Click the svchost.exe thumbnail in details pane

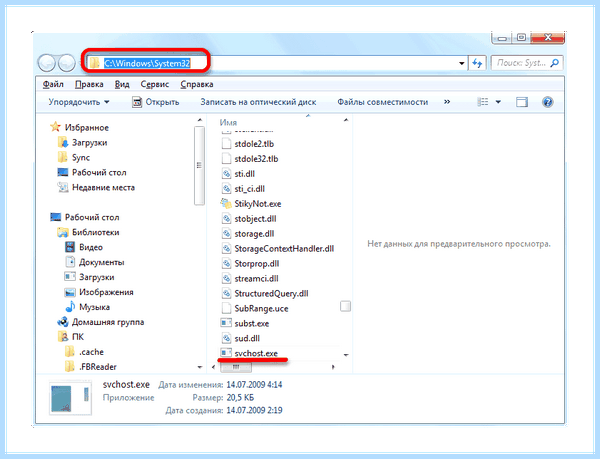click(70, 398)
